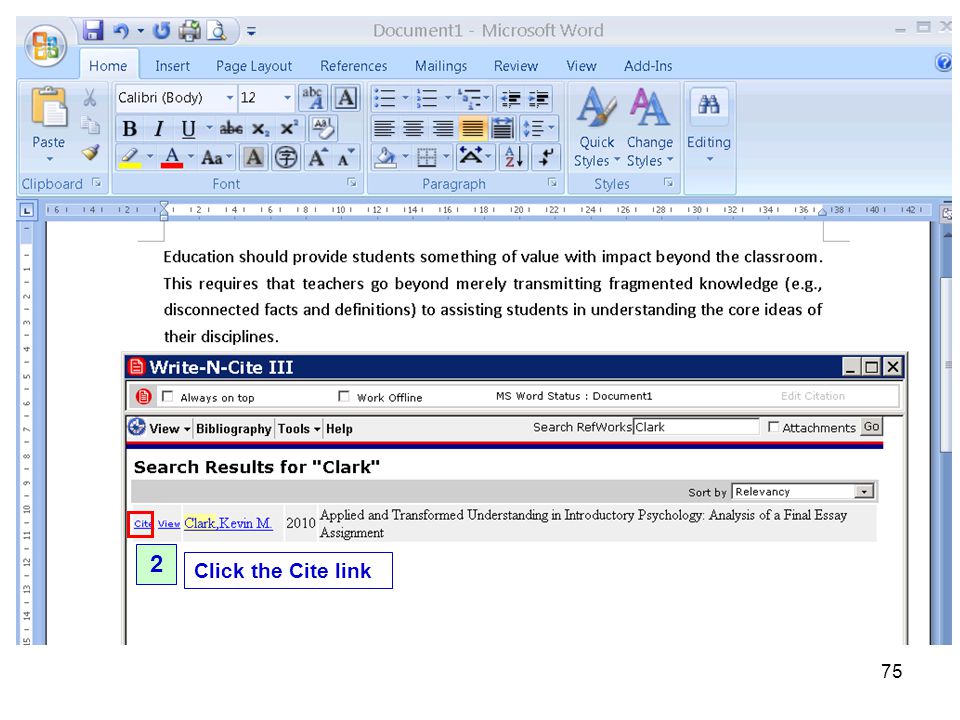The image size is (960, 720).
Task: Switch to Mailings tab
Action: (441, 66)
